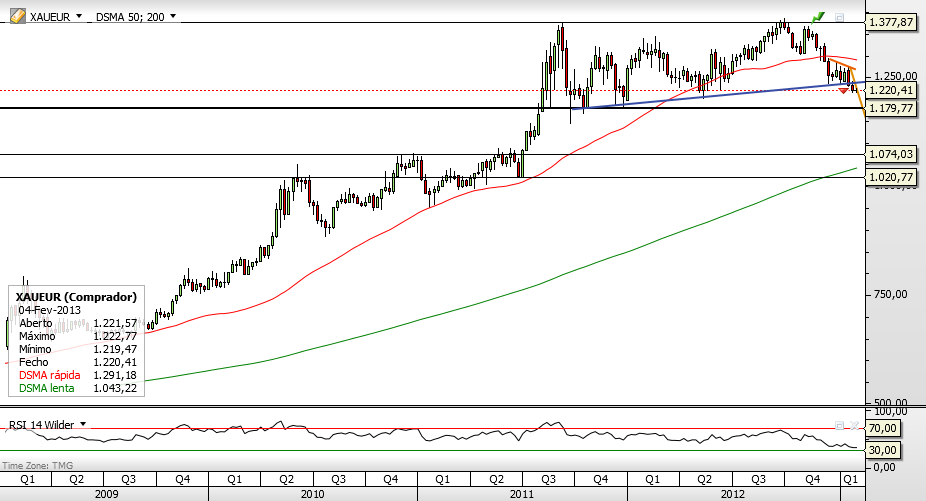Click the 2011 year label on time axis
The image size is (926, 501).
click(522, 494)
